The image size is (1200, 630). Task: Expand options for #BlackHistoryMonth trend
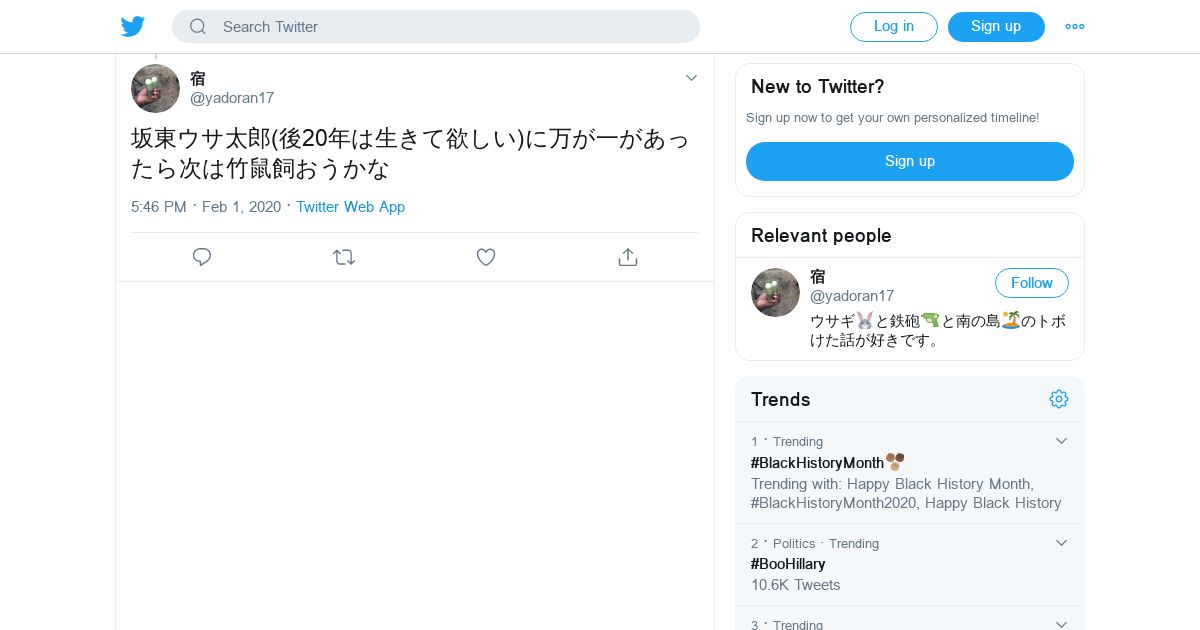click(x=1061, y=441)
